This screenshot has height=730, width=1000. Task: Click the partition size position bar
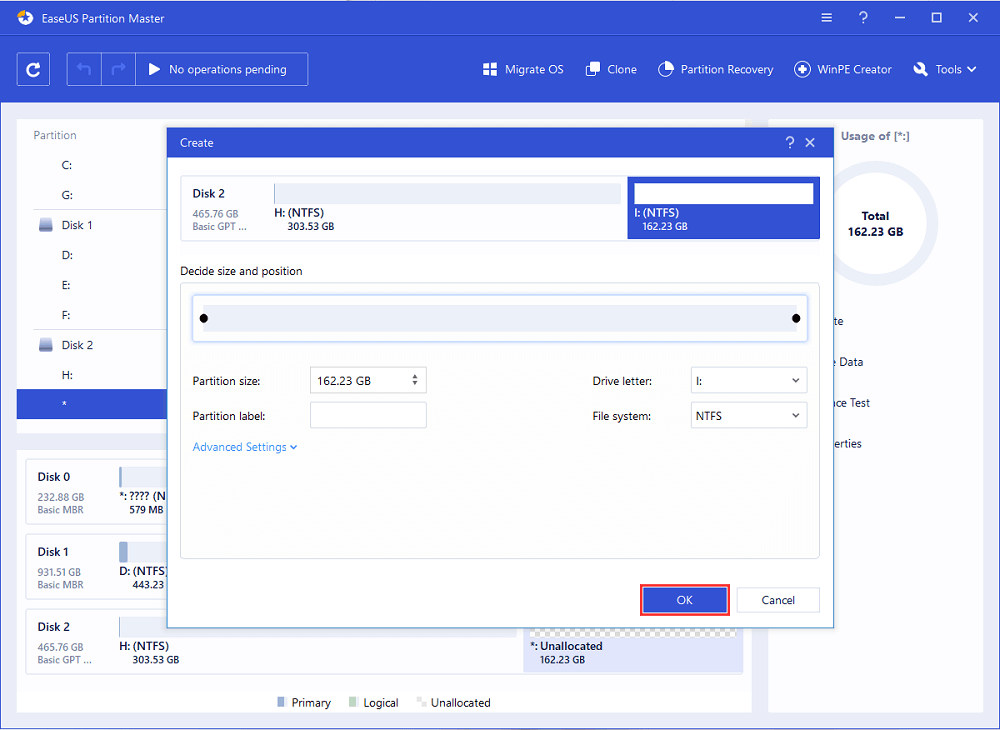[x=500, y=318]
